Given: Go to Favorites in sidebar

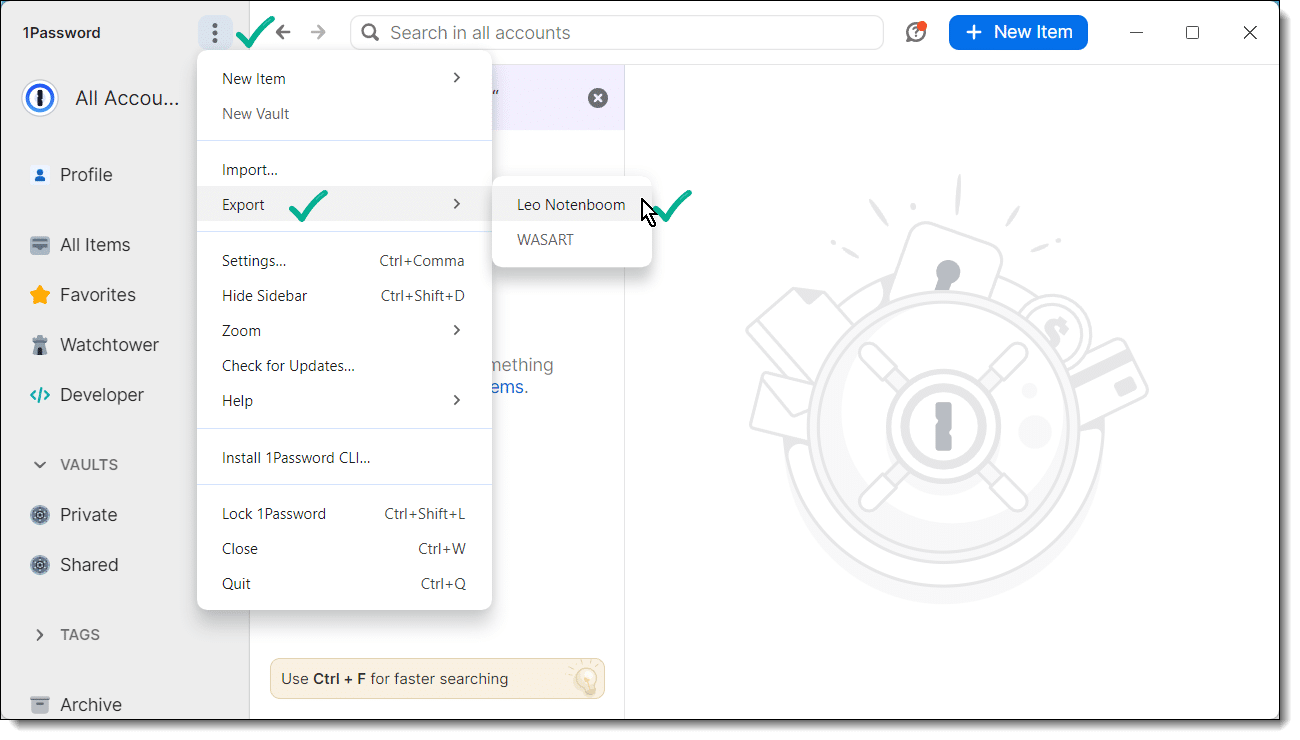Looking at the screenshot, I should pos(97,295).
